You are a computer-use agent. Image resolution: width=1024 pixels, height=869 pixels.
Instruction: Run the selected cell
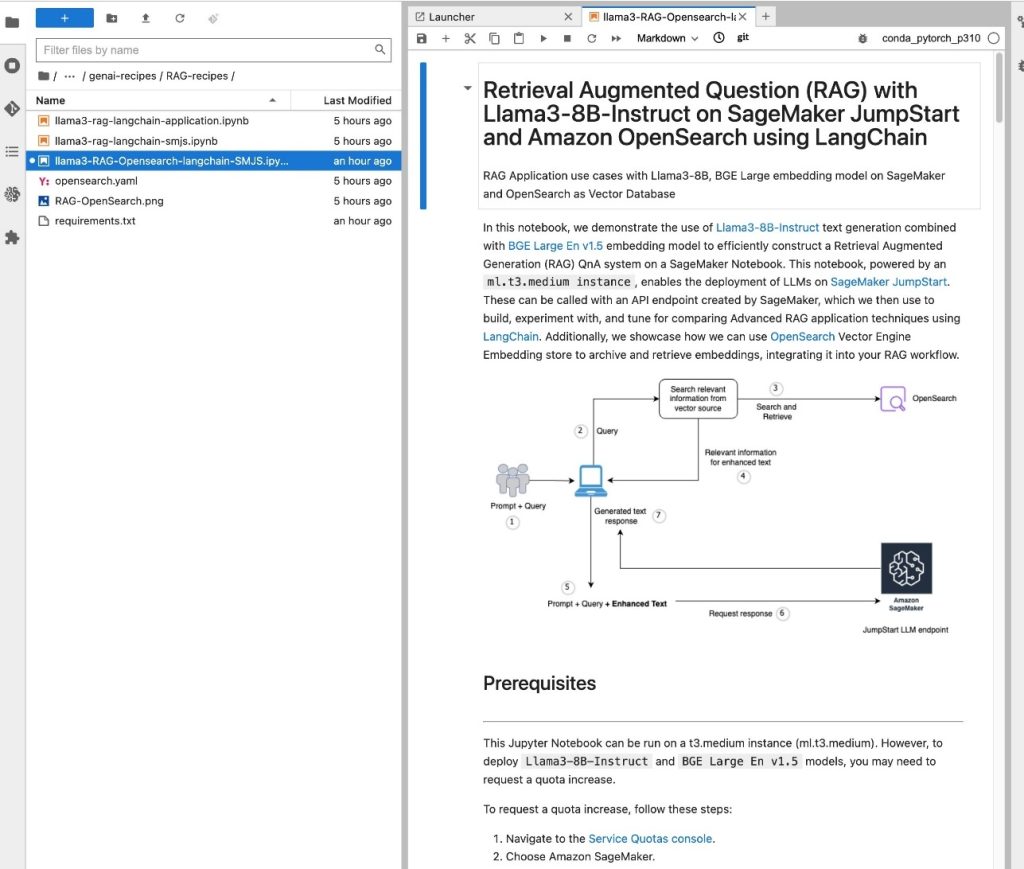click(543, 38)
